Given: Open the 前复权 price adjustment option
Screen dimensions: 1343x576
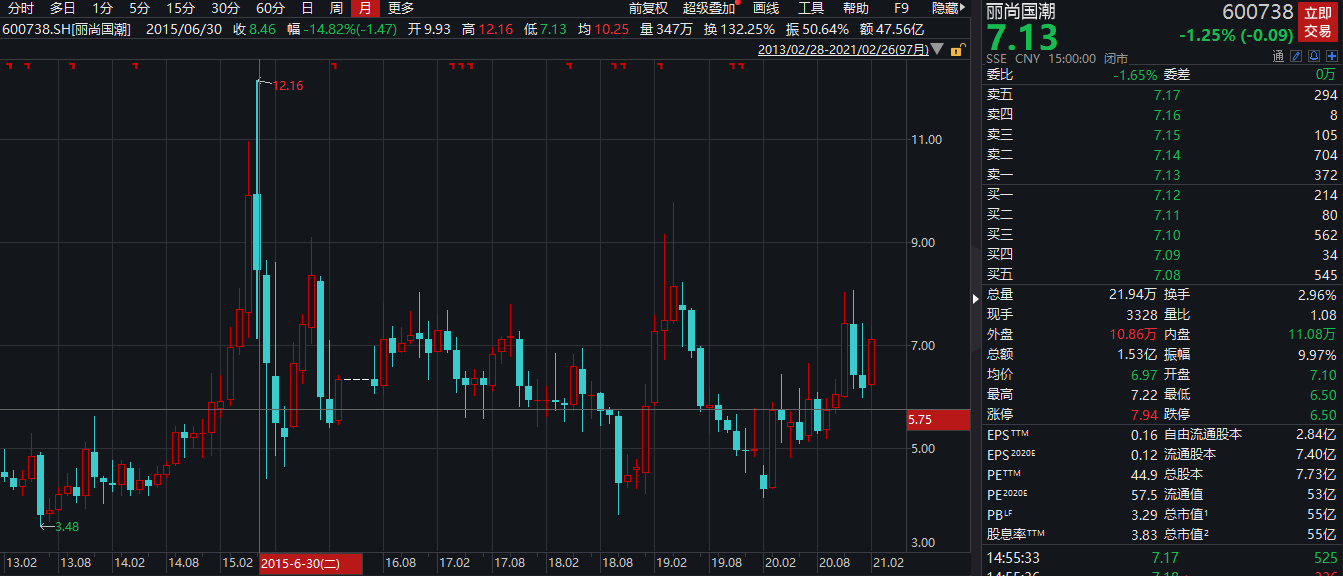Looking at the screenshot, I should click(x=648, y=8).
